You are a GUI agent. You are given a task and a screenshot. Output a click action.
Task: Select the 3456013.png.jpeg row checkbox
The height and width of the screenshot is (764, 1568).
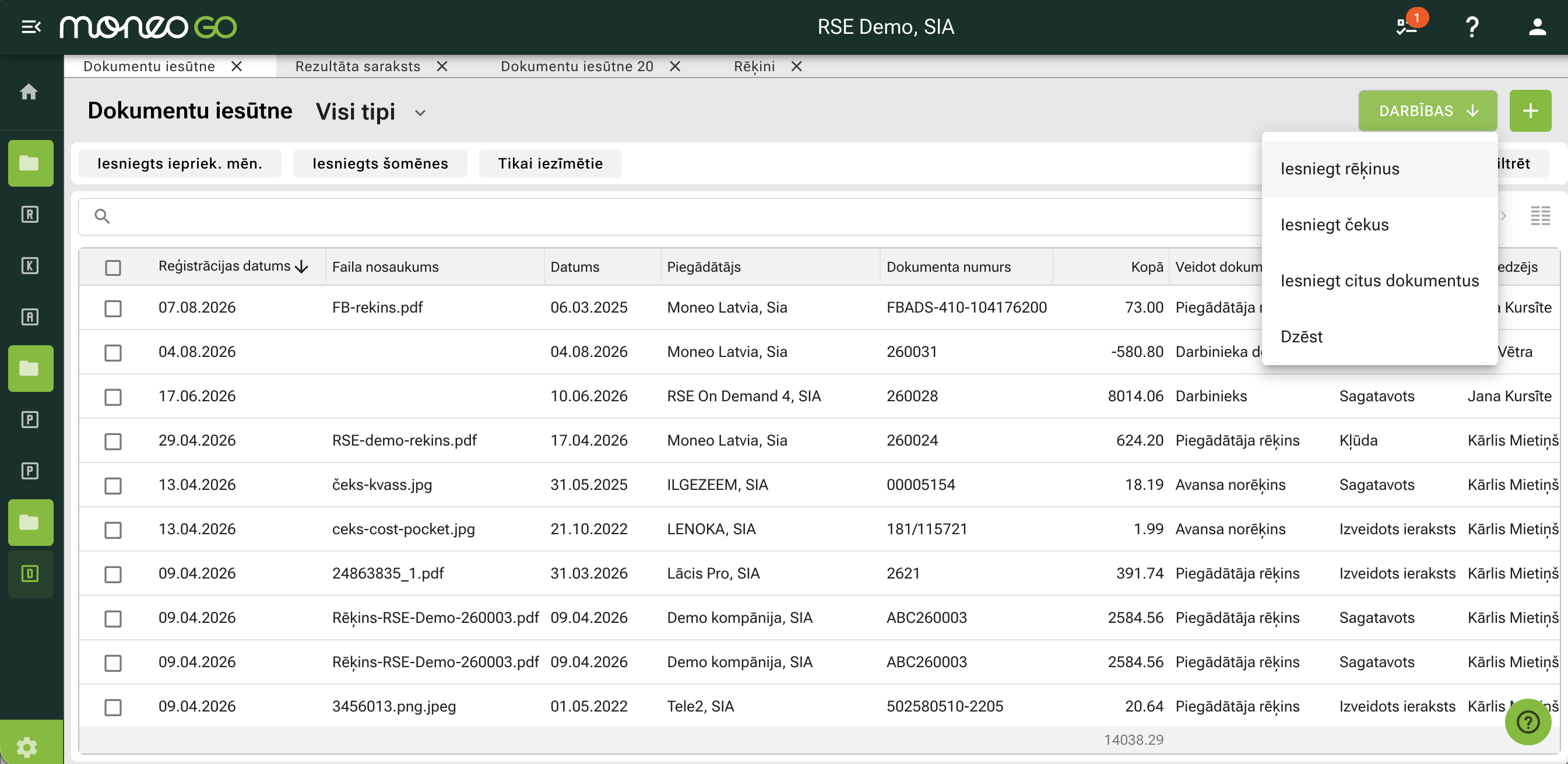click(112, 707)
